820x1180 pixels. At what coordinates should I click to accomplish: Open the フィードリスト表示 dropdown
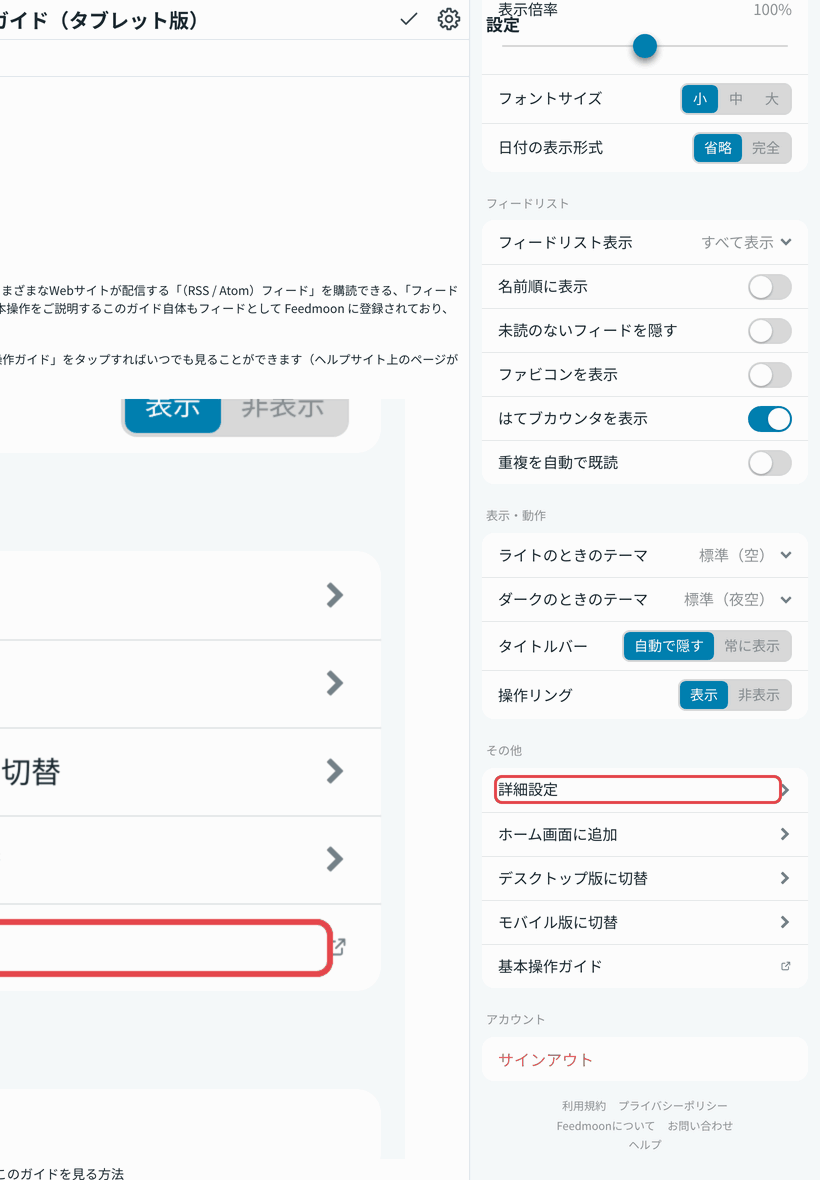(x=645, y=242)
